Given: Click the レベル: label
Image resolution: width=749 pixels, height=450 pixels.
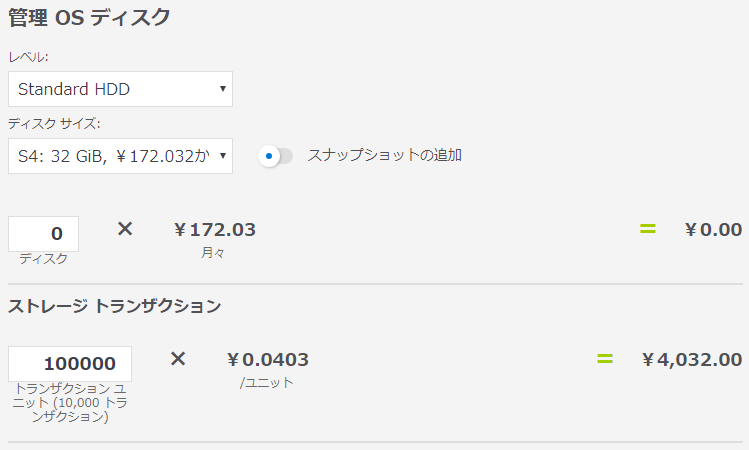Looking at the screenshot, I should point(28,57).
